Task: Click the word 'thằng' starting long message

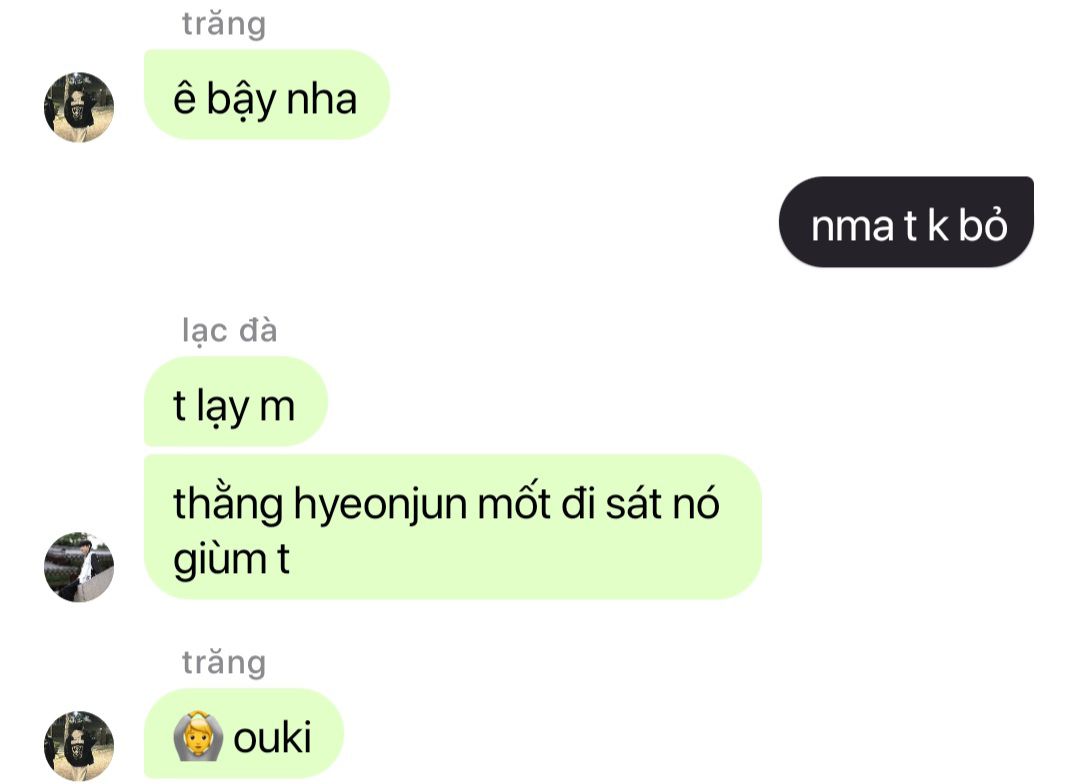Action: (228, 505)
